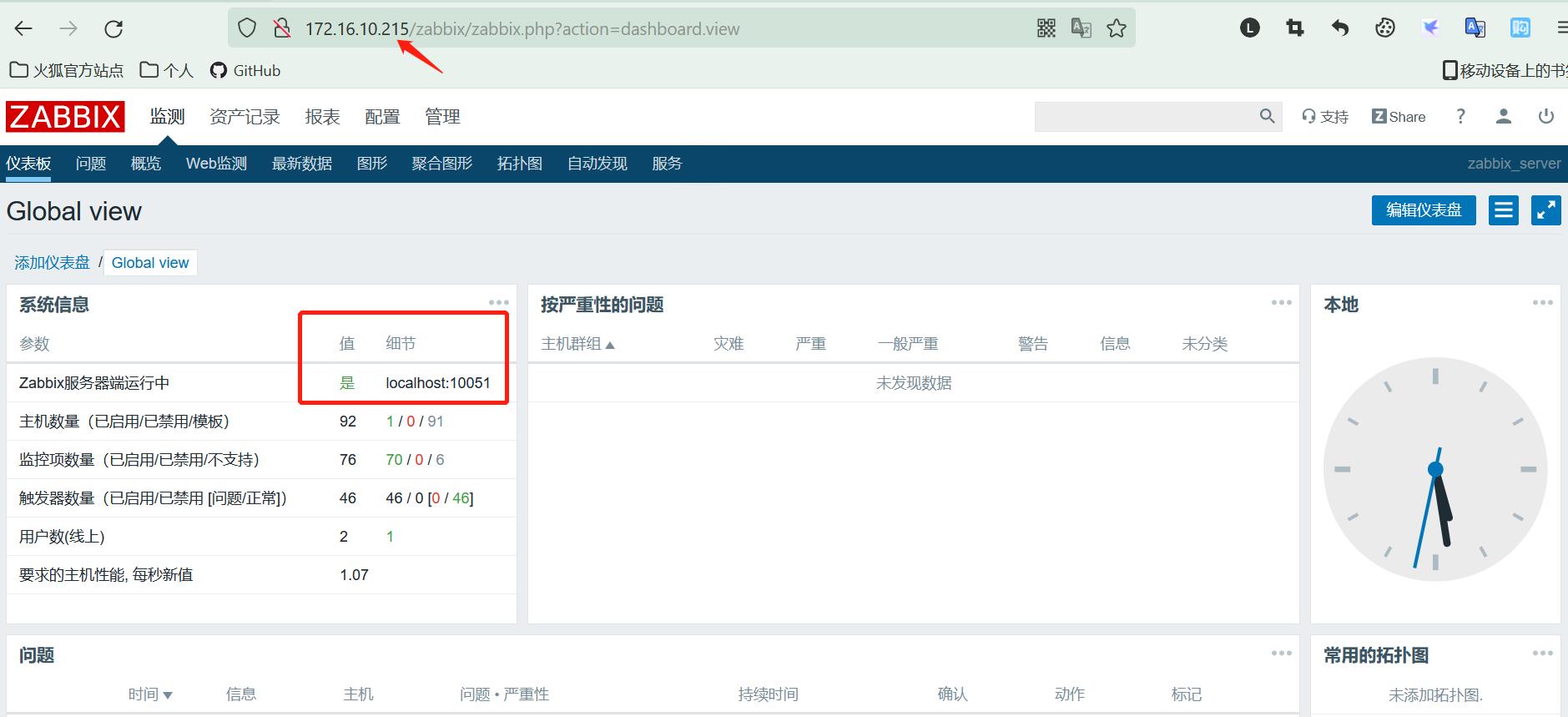
Task: Select 自动发现 submenu tab
Action: [x=597, y=164]
